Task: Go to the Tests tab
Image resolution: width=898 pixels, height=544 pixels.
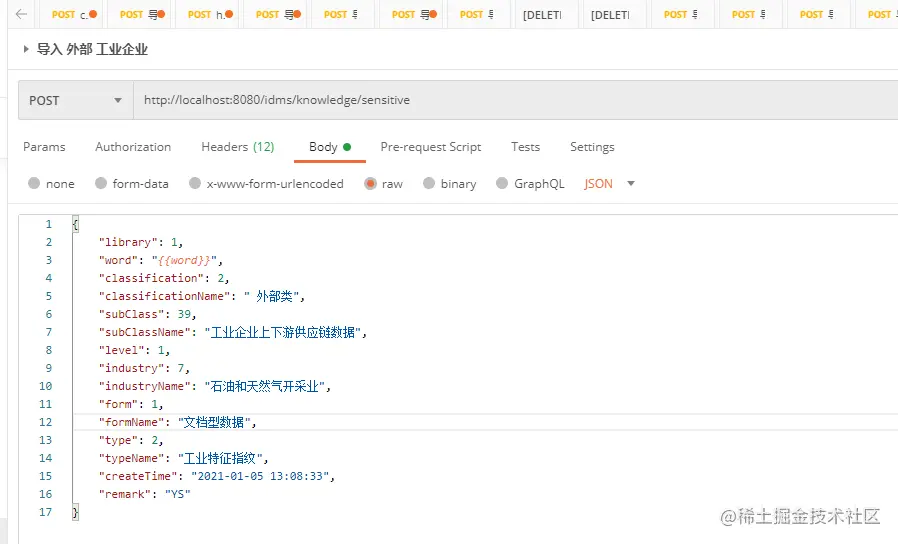Action: (x=525, y=147)
